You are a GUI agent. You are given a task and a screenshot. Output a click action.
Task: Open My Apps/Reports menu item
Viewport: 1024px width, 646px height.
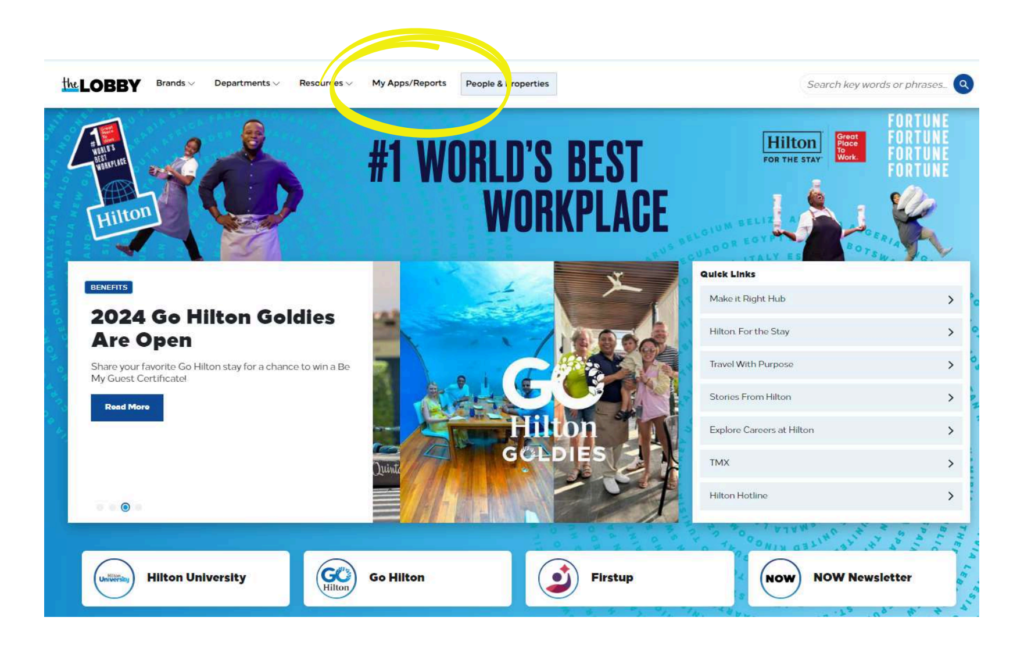[409, 84]
